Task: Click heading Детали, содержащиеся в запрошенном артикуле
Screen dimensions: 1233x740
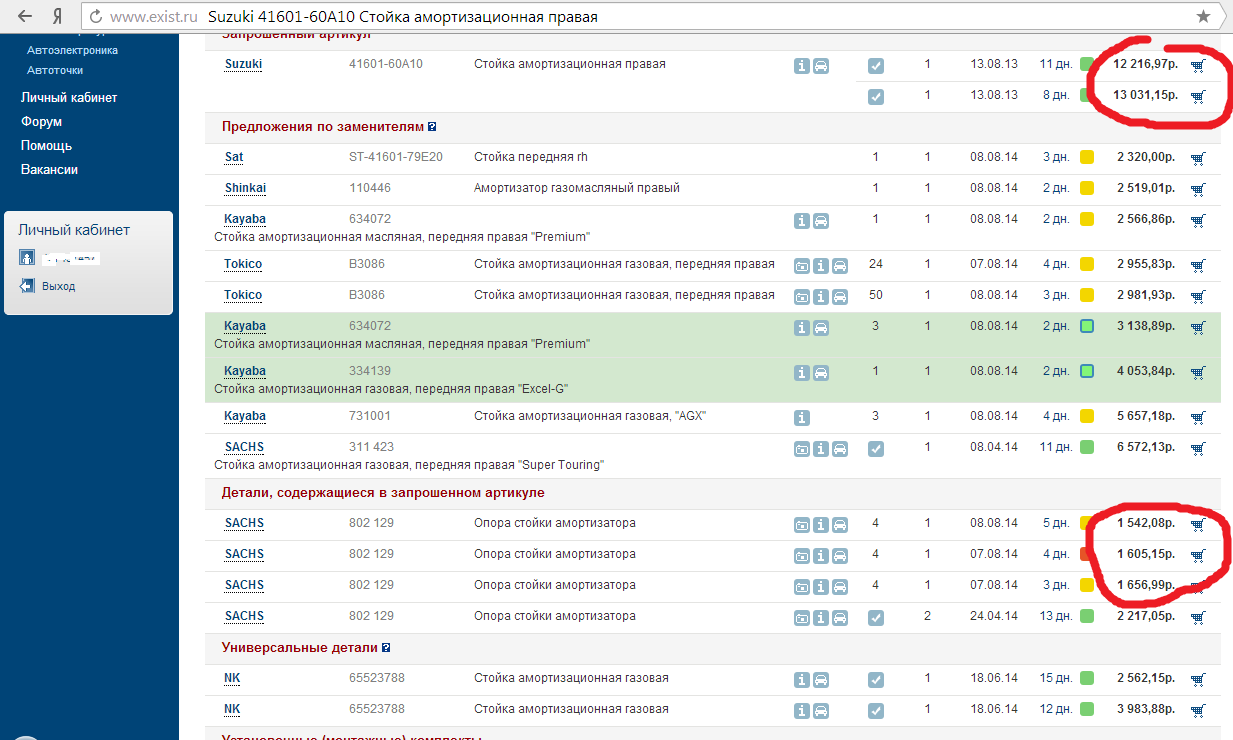Action: pos(383,493)
